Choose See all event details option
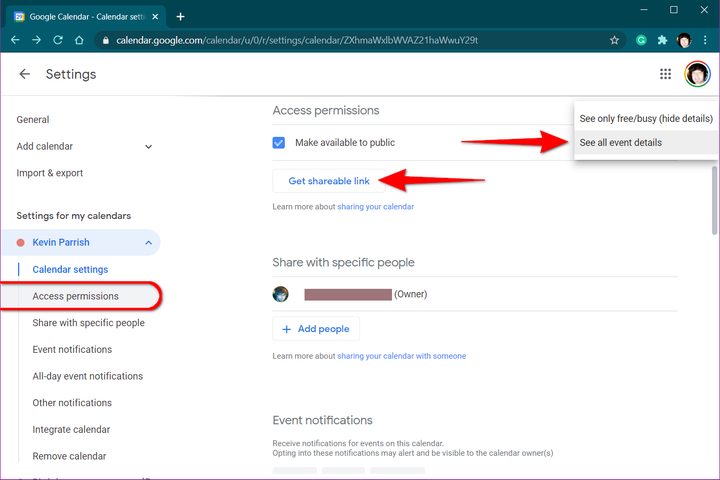The width and height of the screenshot is (720, 480). click(646, 142)
